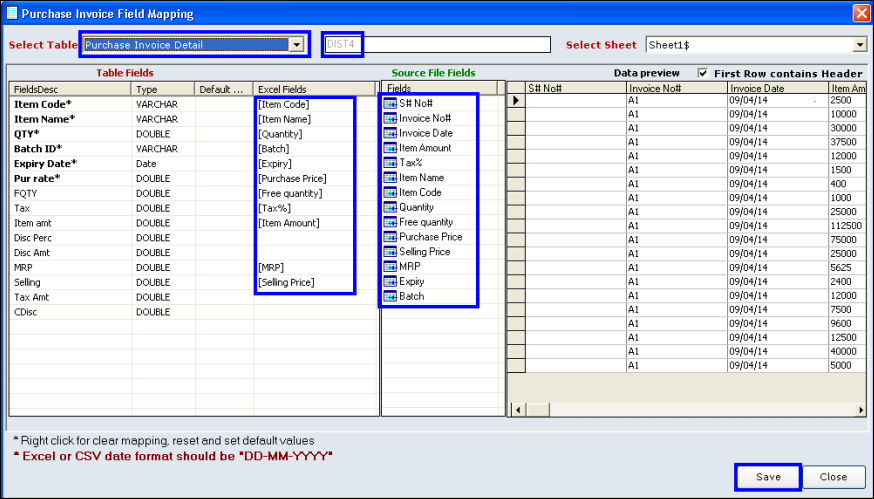Select the Tax Amt table field row
The width and height of the screenshot is (874, 499).
pos(194,297)
